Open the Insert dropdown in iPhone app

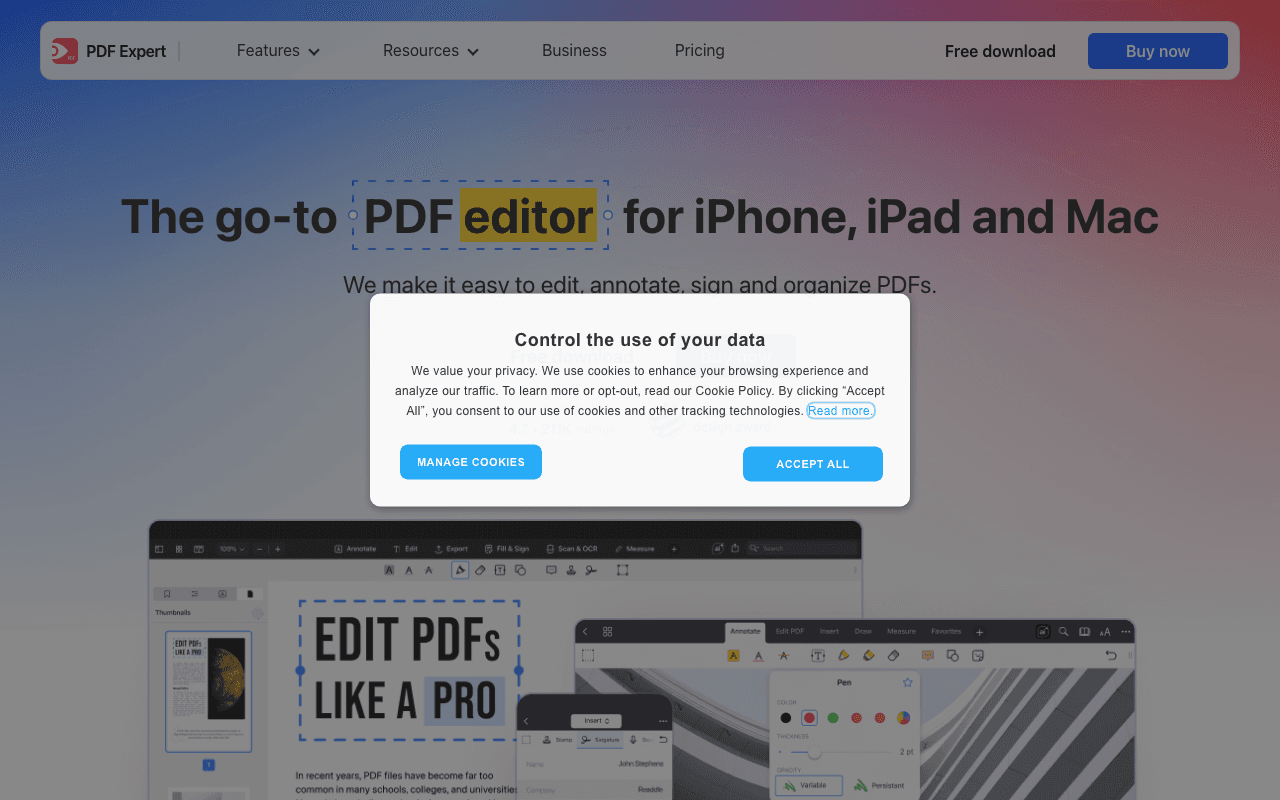596,720
